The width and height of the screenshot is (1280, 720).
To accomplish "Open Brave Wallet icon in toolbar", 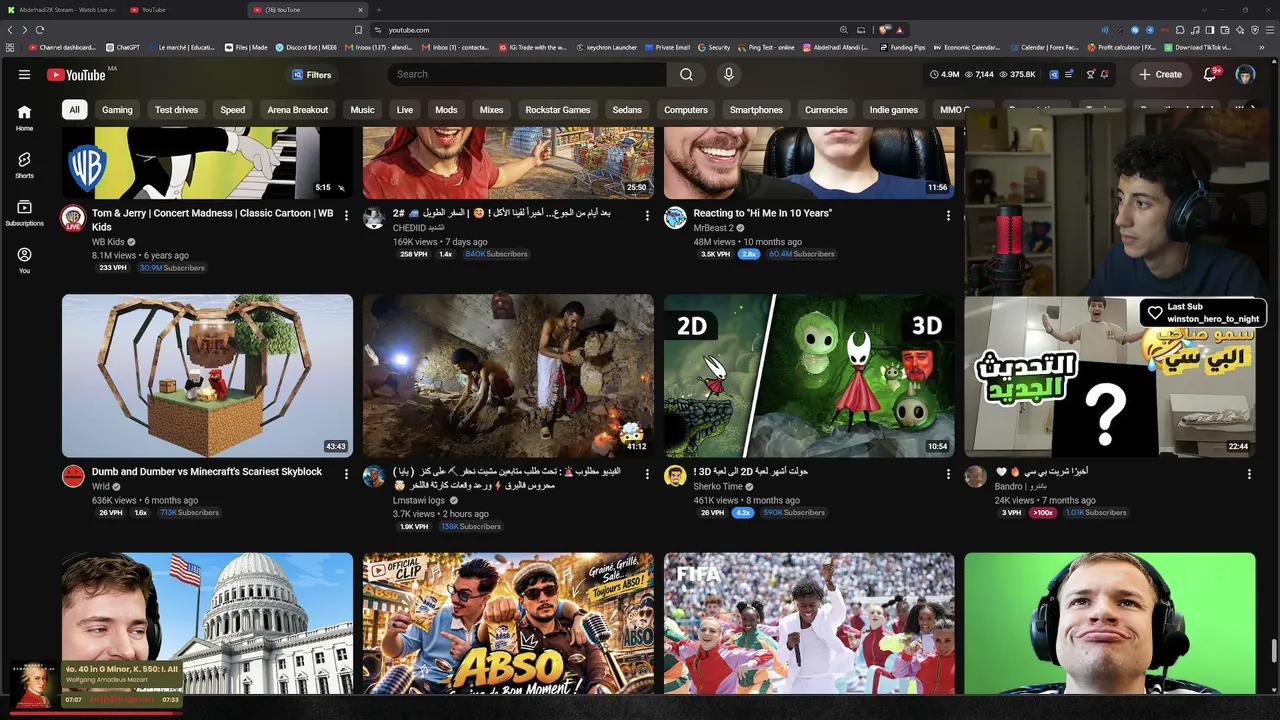I will 1225,30.
